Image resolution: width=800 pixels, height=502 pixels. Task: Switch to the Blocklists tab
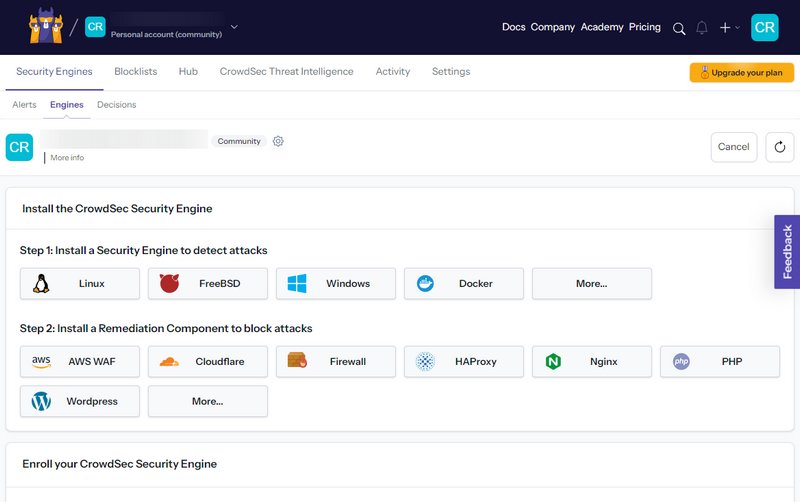tap(135, 72)
